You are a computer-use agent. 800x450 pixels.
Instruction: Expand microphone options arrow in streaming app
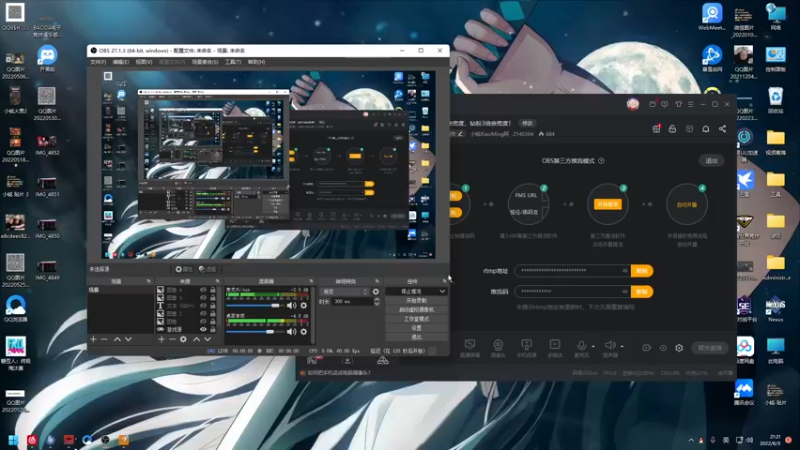pyautogui.click(x=593, y=346)
